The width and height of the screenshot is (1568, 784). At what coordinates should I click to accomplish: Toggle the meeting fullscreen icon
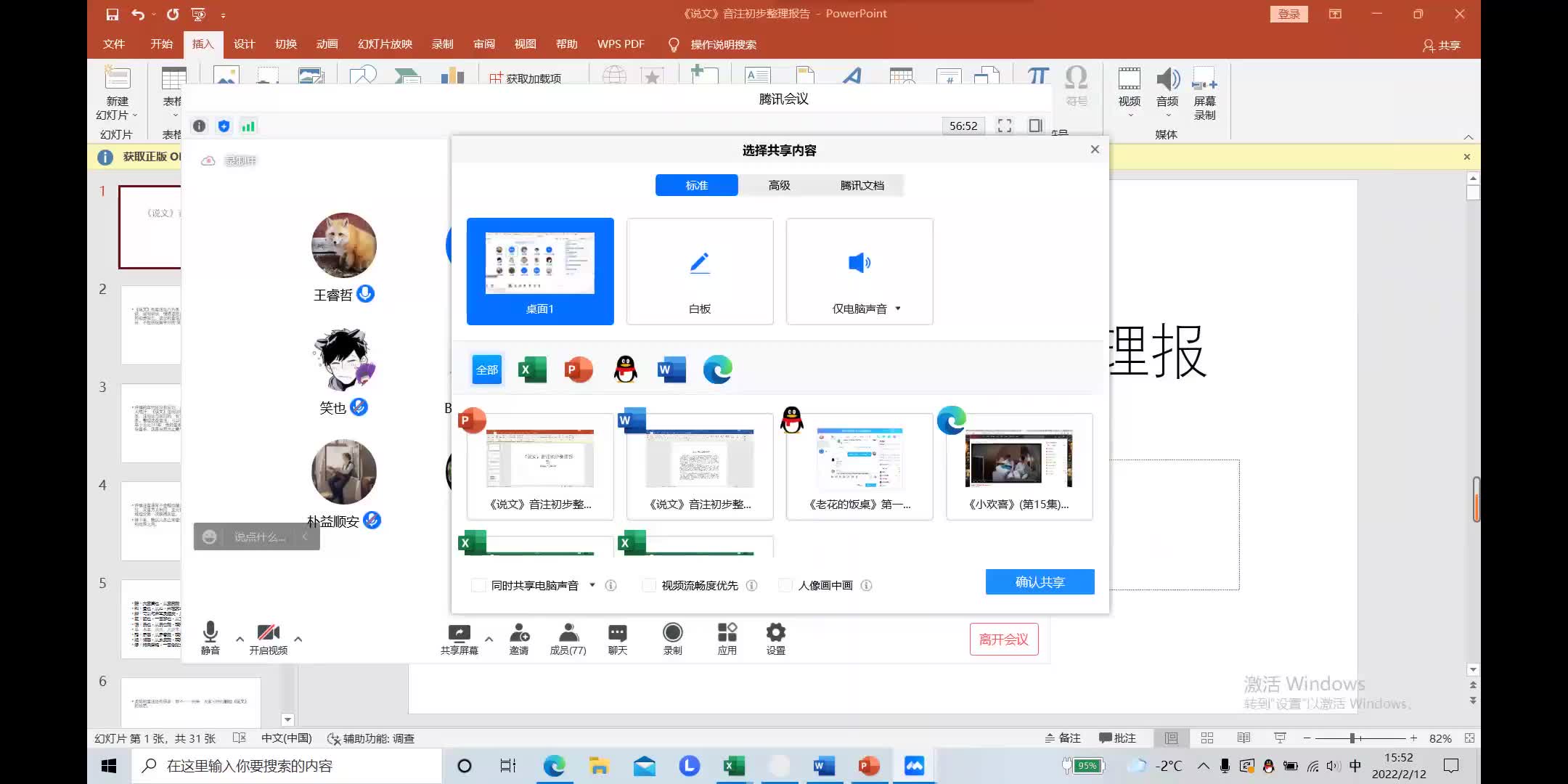click(1005, 126)
